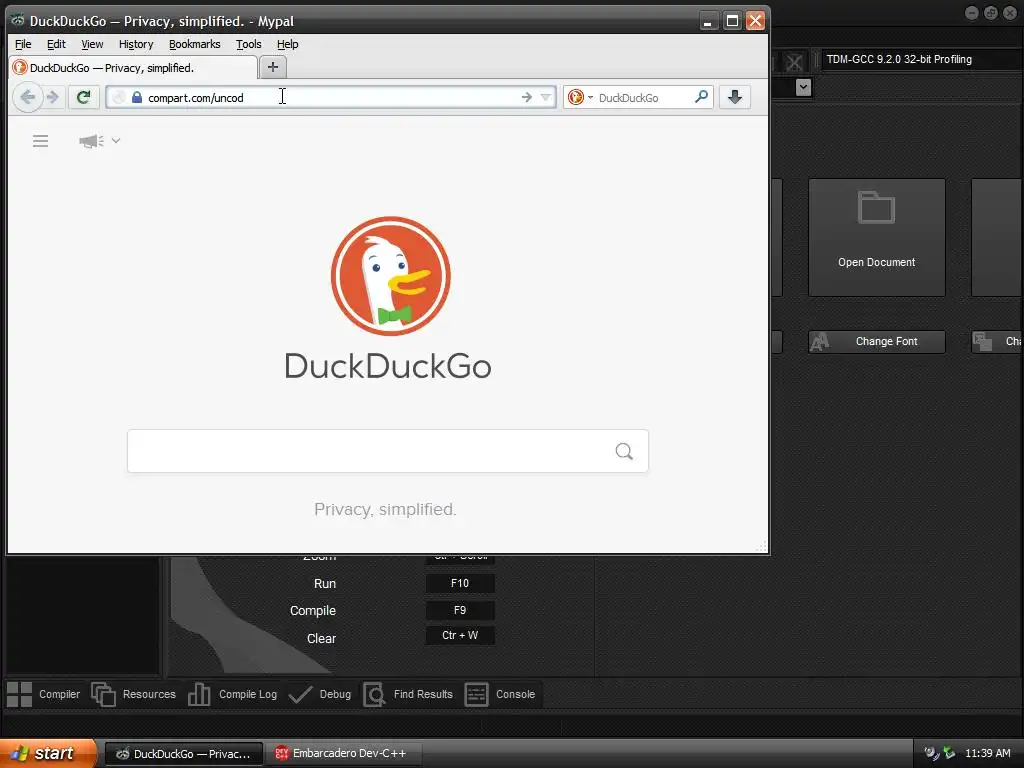Click the magnifier in the browser search box
The height and width of the screenshot is (768, 1024).
point(701,97)
